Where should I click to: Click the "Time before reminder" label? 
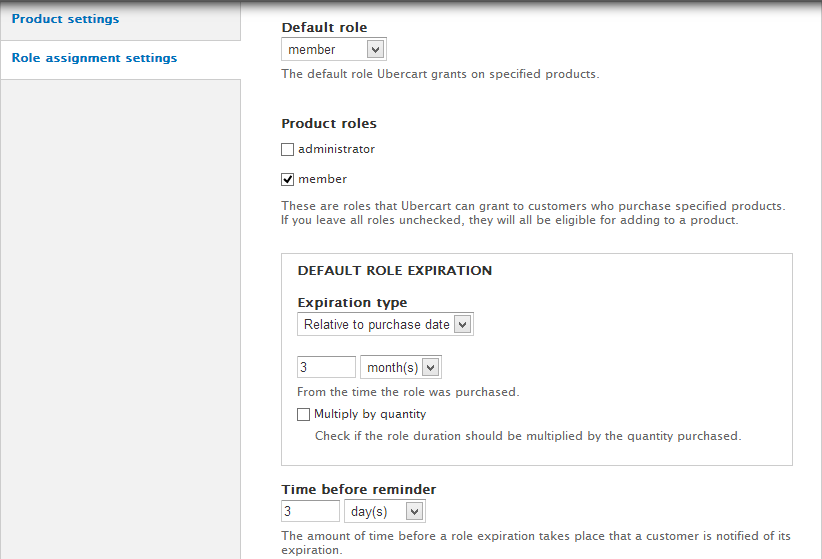click(358, 490)
